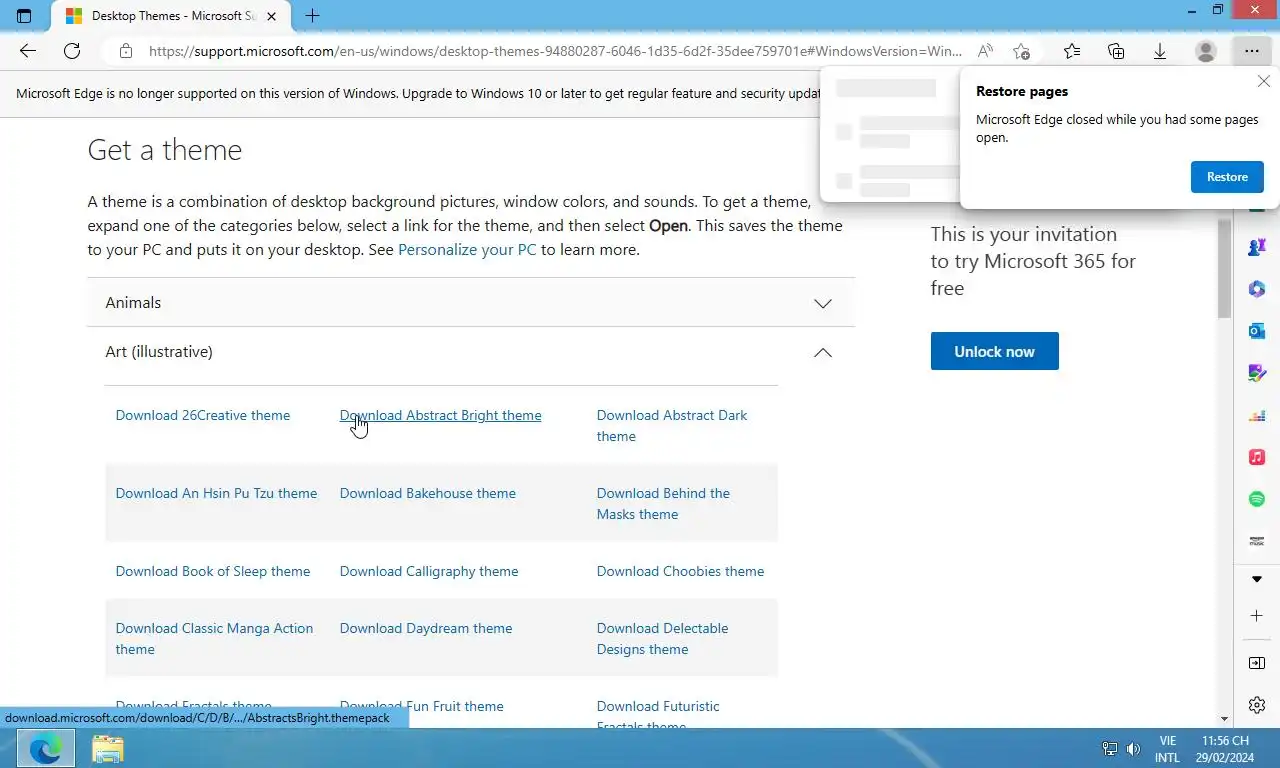Download Behind the Masks theme
The height and width of the screenshot is (768, 1280).
(x=663, y=504)
